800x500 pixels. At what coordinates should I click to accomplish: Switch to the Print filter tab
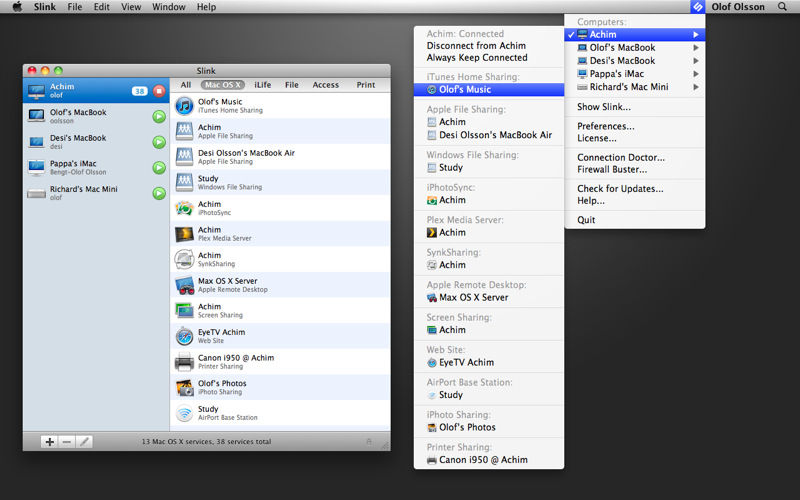366,85
